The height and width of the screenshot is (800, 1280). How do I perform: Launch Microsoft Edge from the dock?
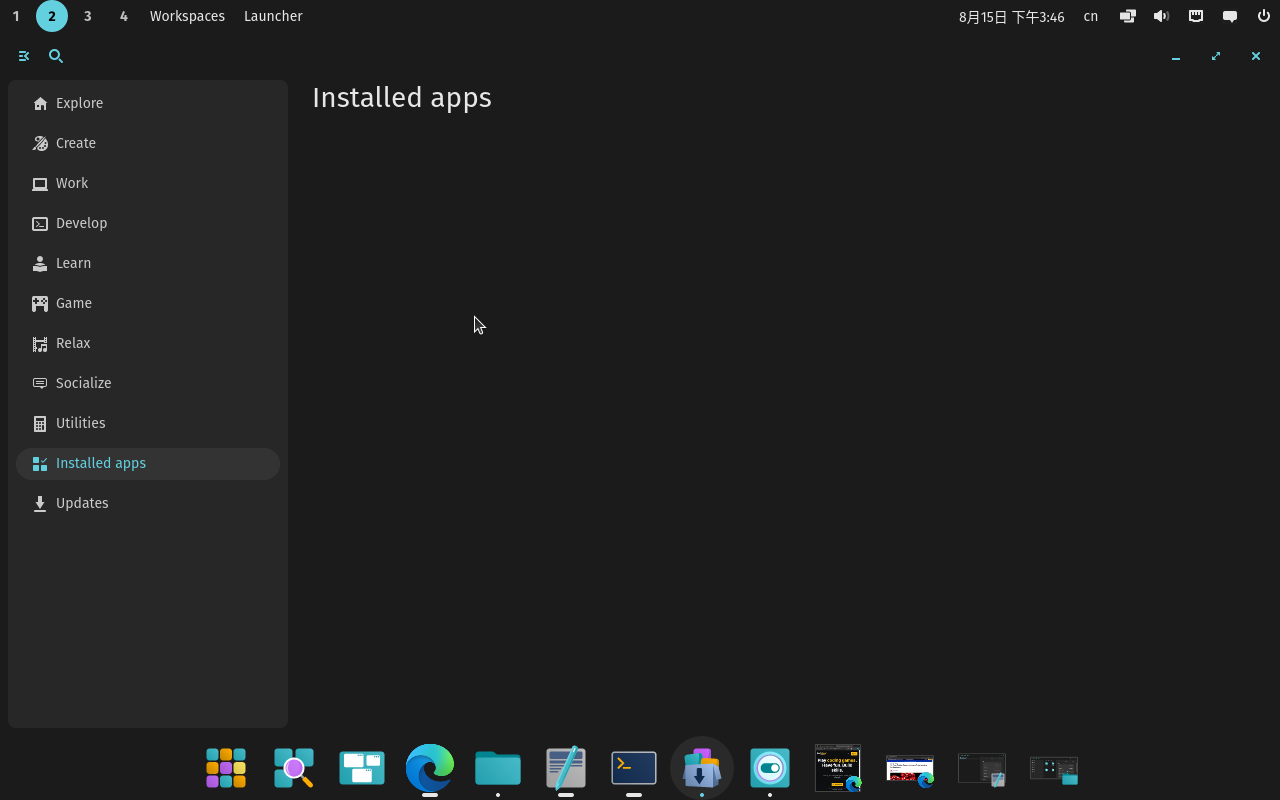coord(430,768)
